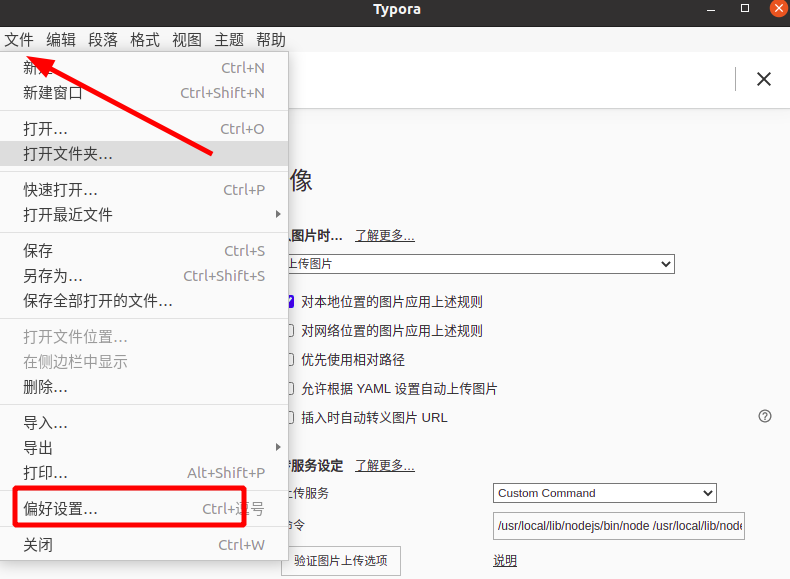Choose 快速打开… entry
The image size is (790, 579).
click(144, 190)
